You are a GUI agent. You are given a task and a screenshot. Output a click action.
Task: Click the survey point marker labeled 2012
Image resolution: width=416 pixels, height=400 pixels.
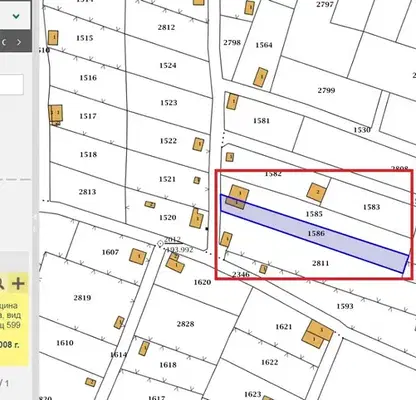coord(160,244)
